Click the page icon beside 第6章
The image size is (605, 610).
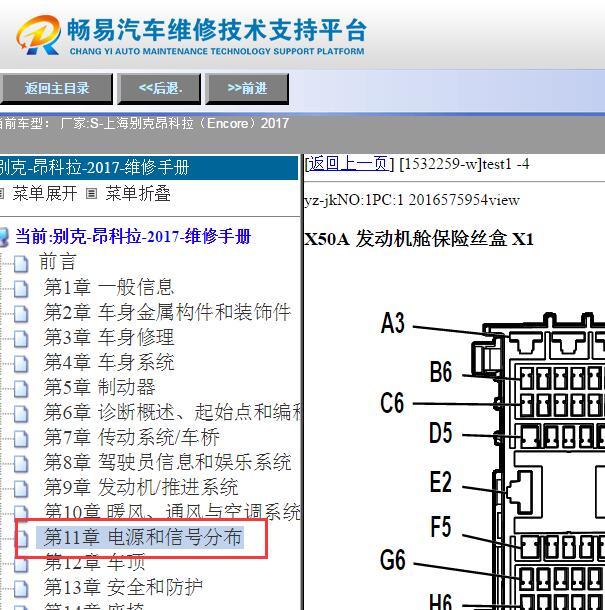tap(21, 414)
